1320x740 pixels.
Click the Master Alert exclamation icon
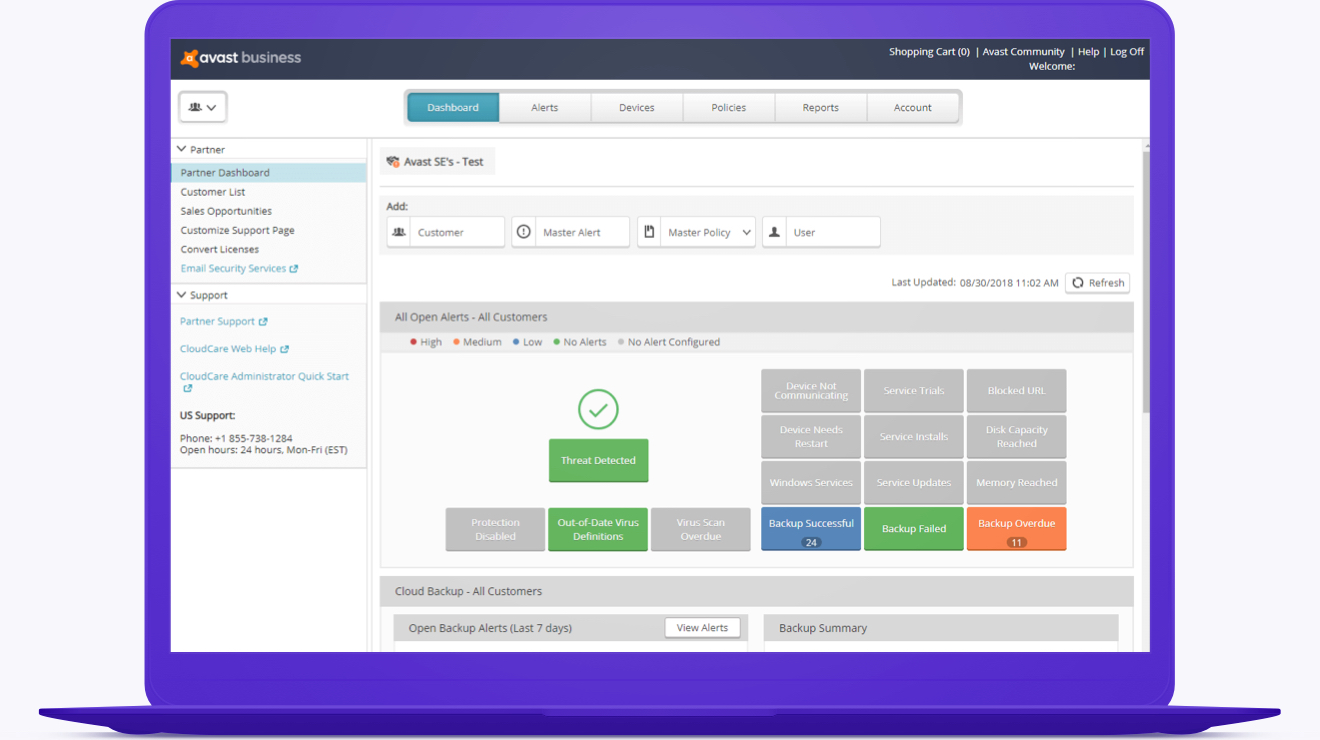coord(524,232)
